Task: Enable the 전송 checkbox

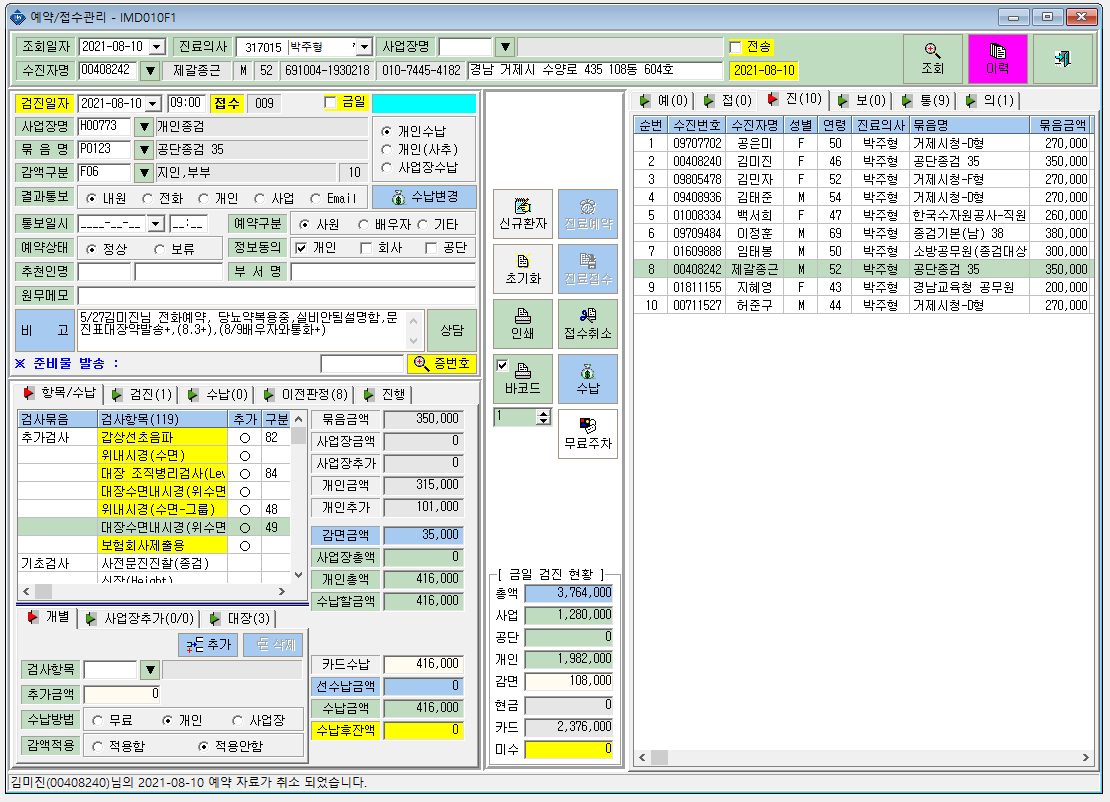Action: [x=736, y=47]
